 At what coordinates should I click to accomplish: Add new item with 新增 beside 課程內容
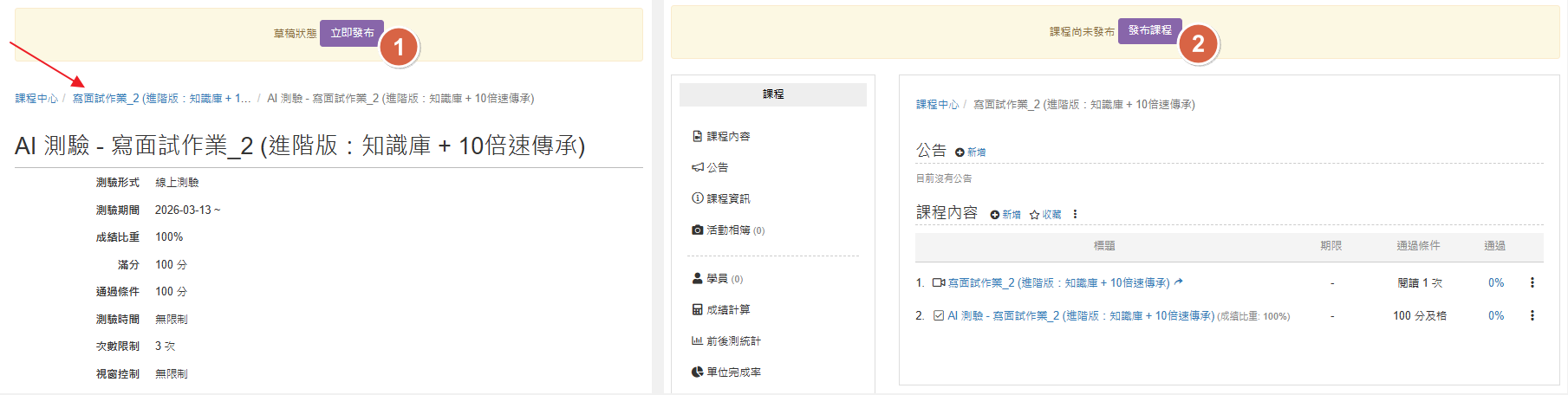1005,215
